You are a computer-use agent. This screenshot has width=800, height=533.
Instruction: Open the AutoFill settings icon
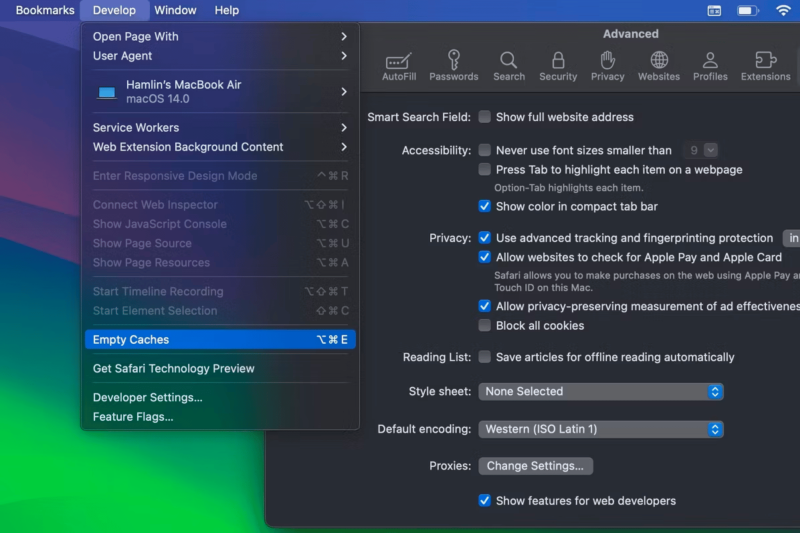point(399,66)
